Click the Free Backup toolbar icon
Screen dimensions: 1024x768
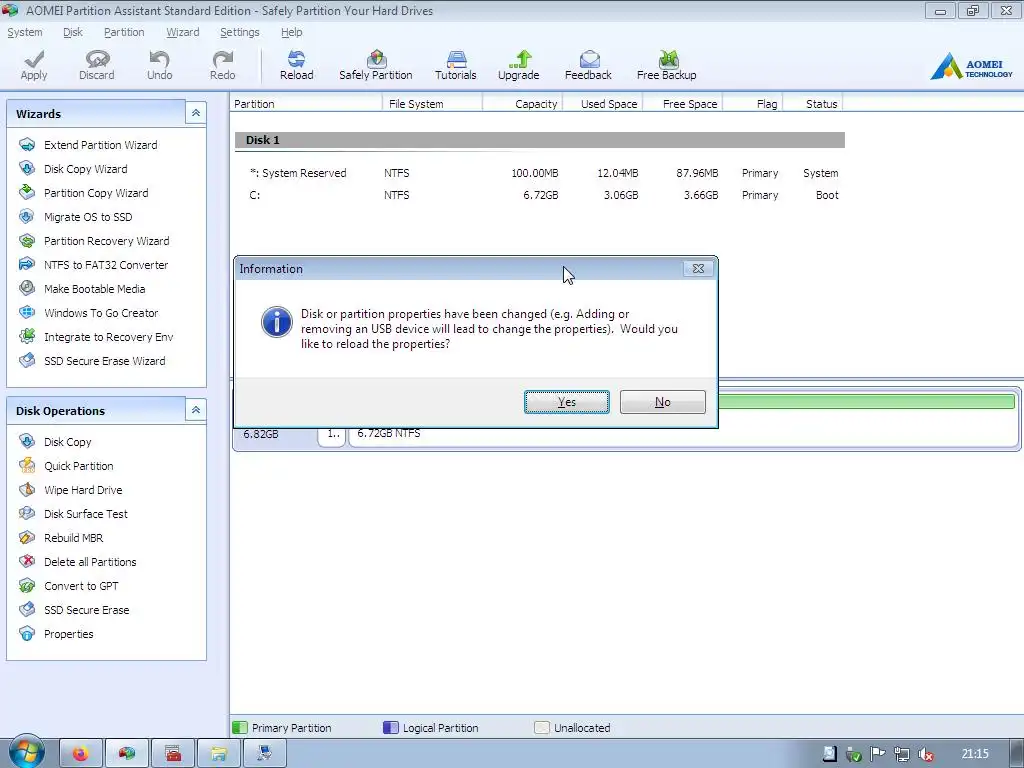tap(667, 65)
